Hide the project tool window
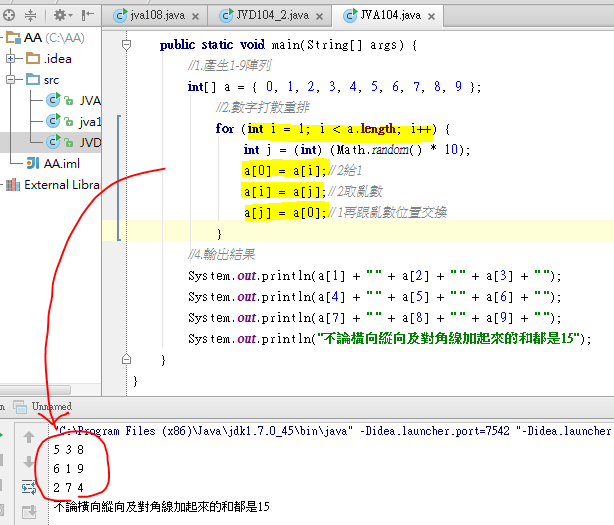The width and height of the screenshot is (614, 525). (87, 16)
